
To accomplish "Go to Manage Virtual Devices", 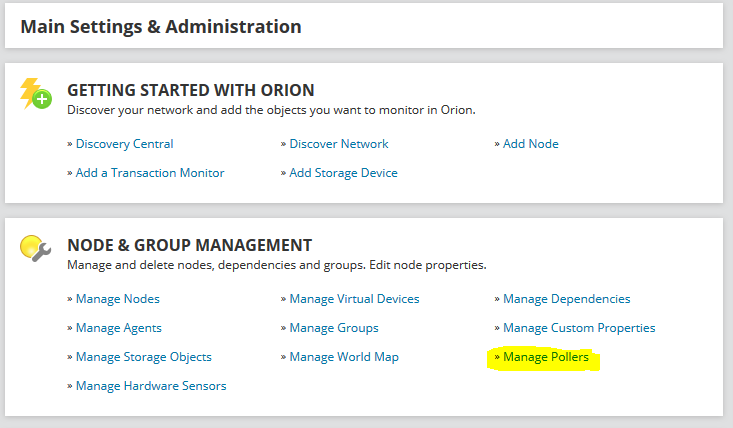I will [354, 299].
